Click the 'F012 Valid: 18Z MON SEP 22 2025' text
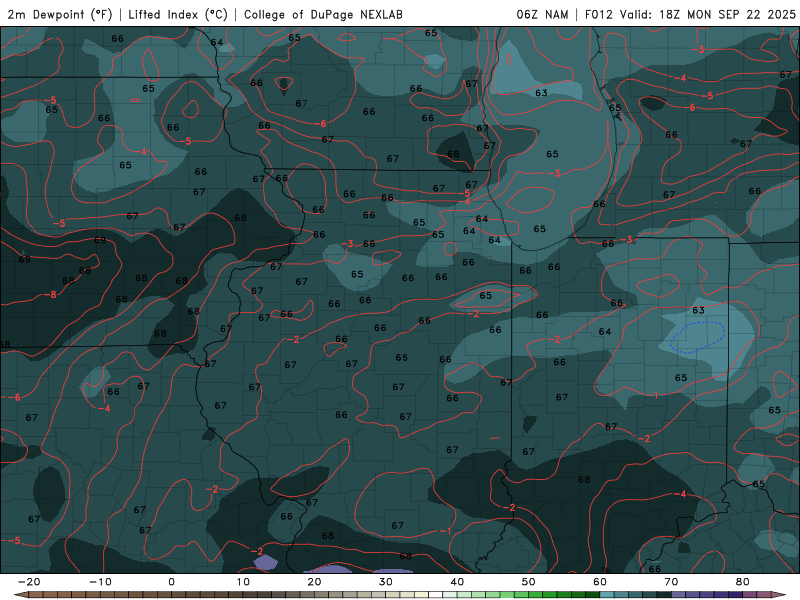Viewport: 800px width, 600px height. [690, 14]
